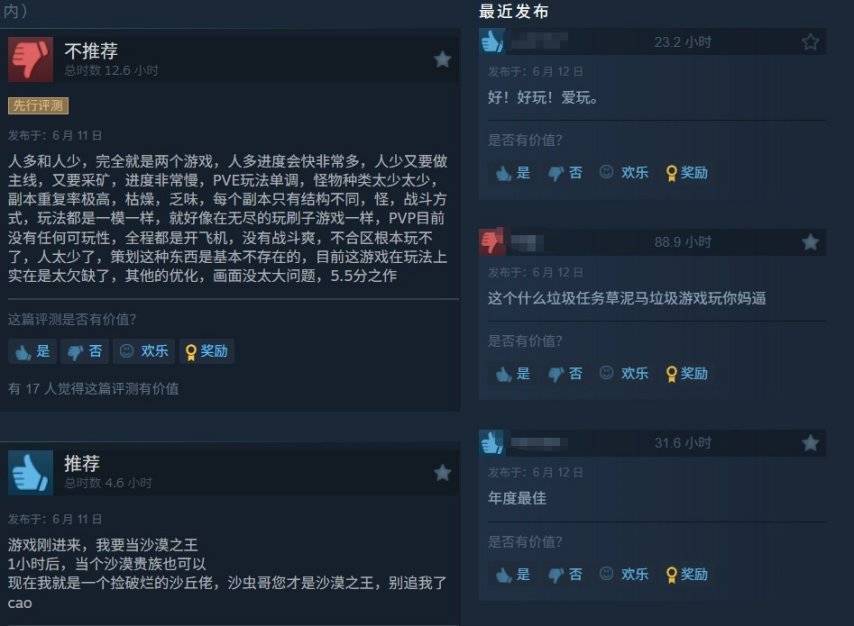Click thumbs-down avatar of the 88.9 小时 review
Viewport: 854px width, 626px height.
(x=492, y=242)
